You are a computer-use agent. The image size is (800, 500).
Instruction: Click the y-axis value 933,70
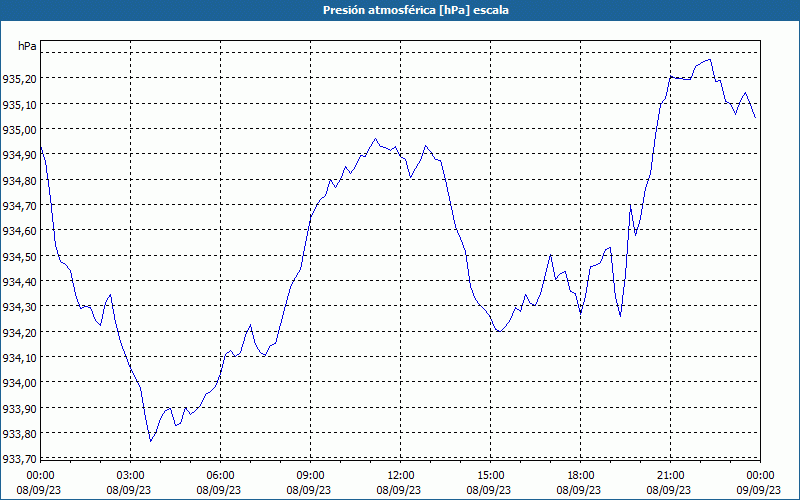[19, 459]
